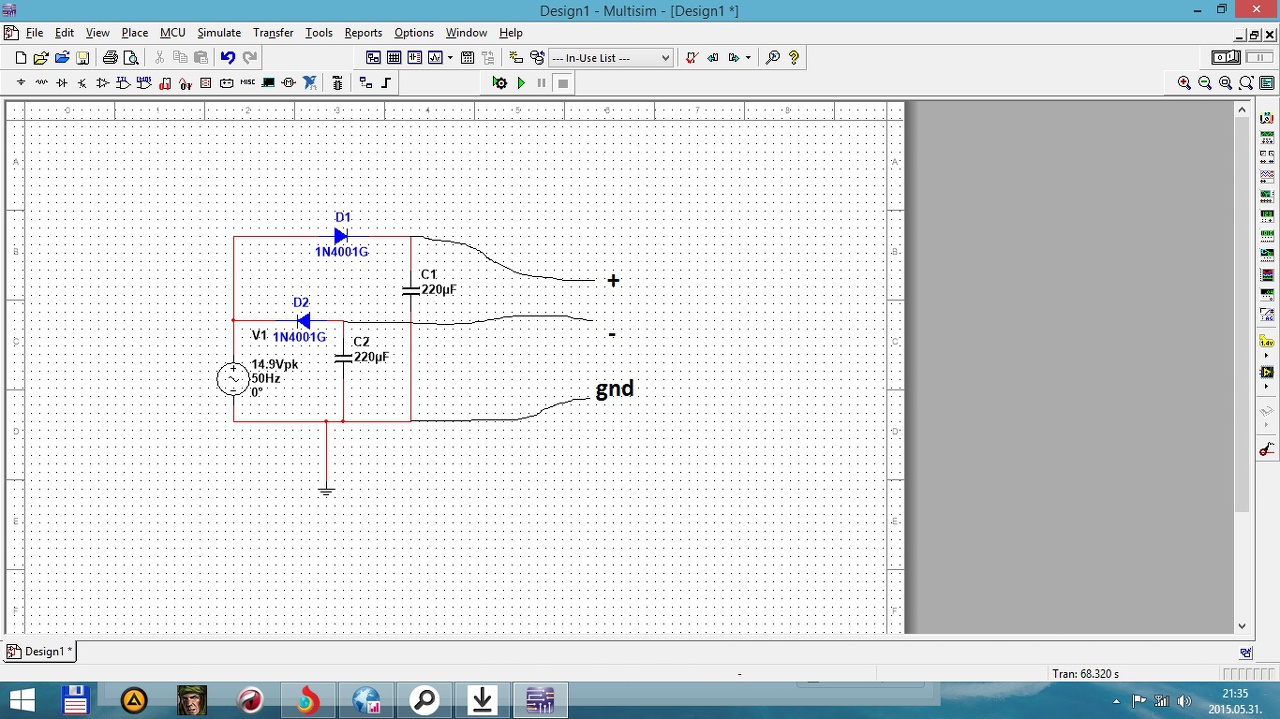The height and width of the screenshot is (719, 1280).
Task: Open the Simulate menu
Action: pyautogui.click(x=219, y=33)
